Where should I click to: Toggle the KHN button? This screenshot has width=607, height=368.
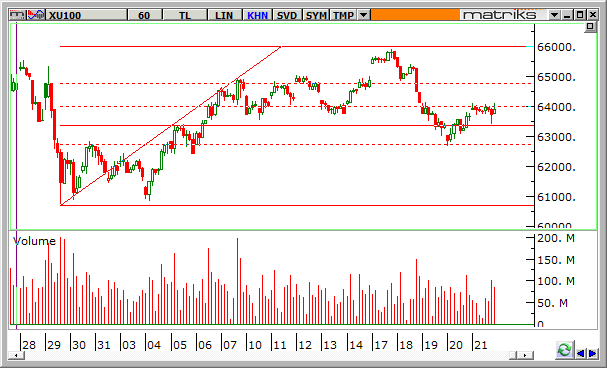[257, 15]
